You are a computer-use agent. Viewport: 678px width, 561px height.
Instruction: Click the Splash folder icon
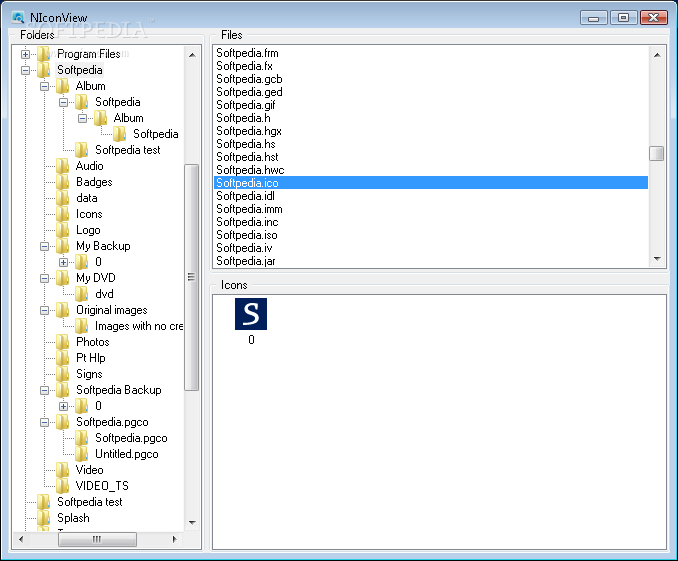click(x=44, y=518)
